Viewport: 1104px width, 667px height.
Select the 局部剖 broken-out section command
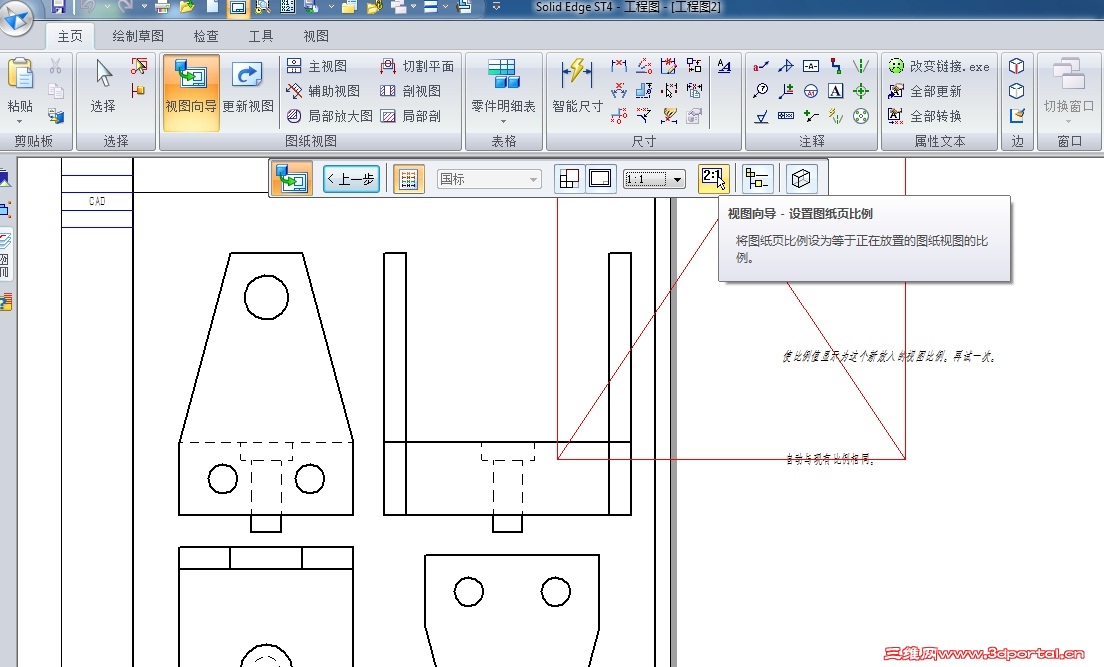(x=410, y=116)
